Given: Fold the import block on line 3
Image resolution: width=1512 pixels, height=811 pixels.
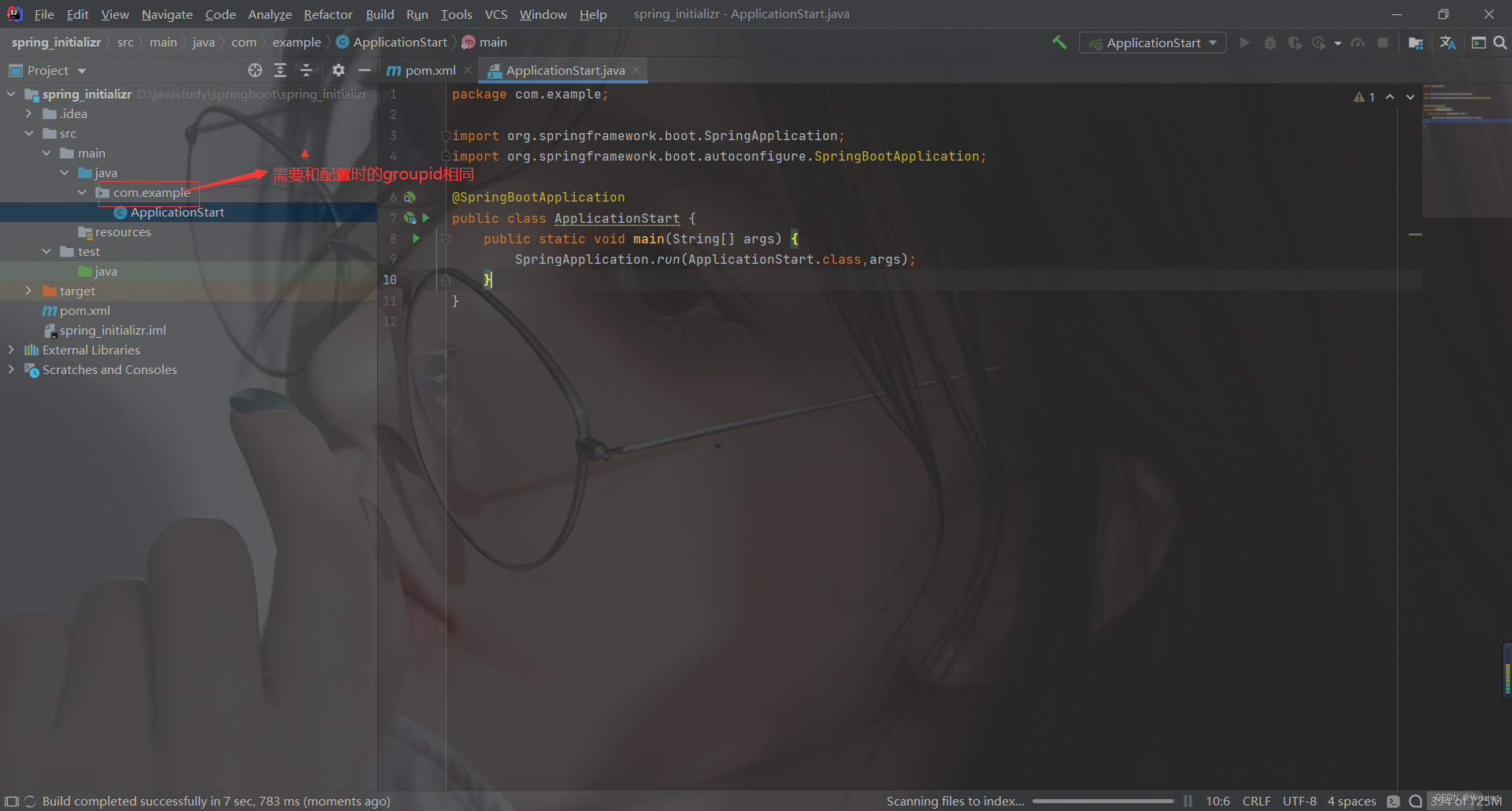Looking at the screenshot, I should (446, 135).
